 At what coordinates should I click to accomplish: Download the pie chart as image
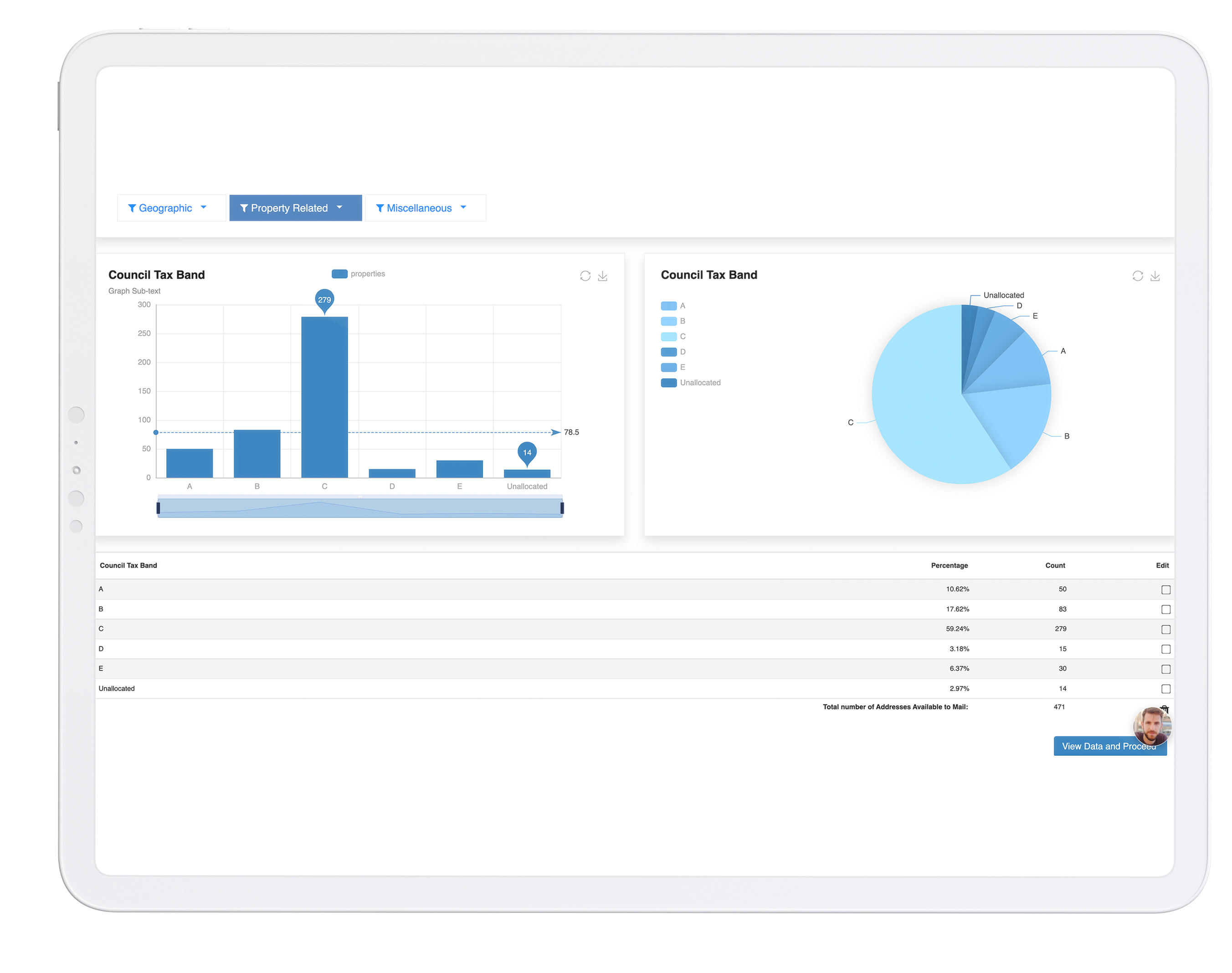pyautogui.click(x=1155, y=277)
